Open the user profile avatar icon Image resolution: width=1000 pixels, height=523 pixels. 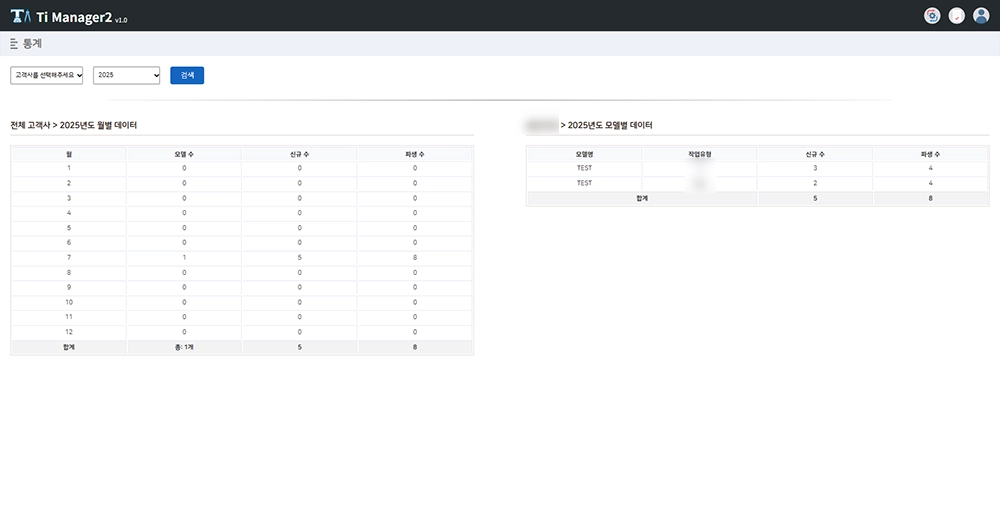[x=981, y=16]
